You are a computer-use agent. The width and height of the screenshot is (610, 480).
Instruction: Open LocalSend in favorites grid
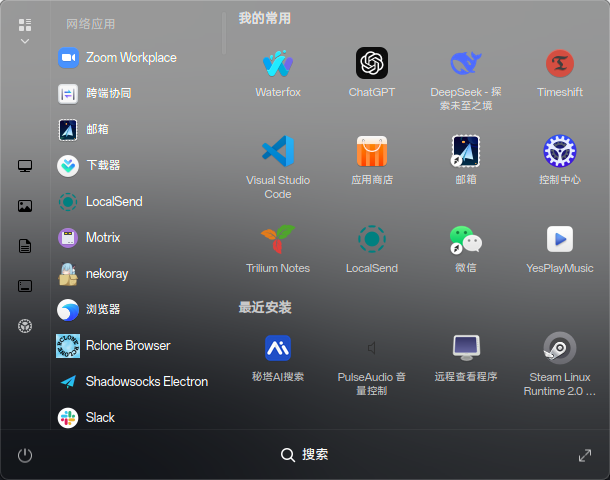tap(372, 249)
